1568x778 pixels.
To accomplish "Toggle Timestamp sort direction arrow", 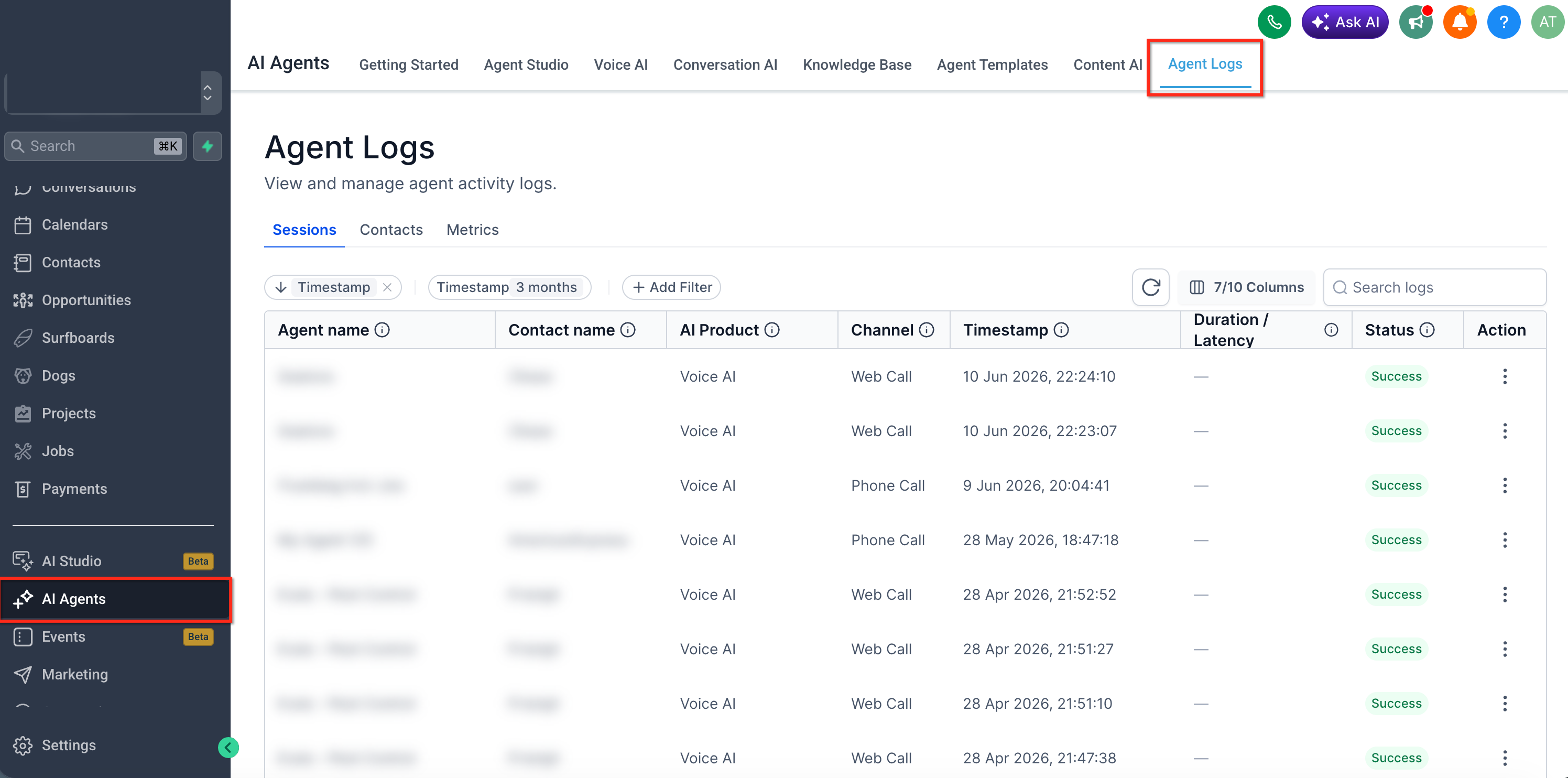I will coord(281,287).
